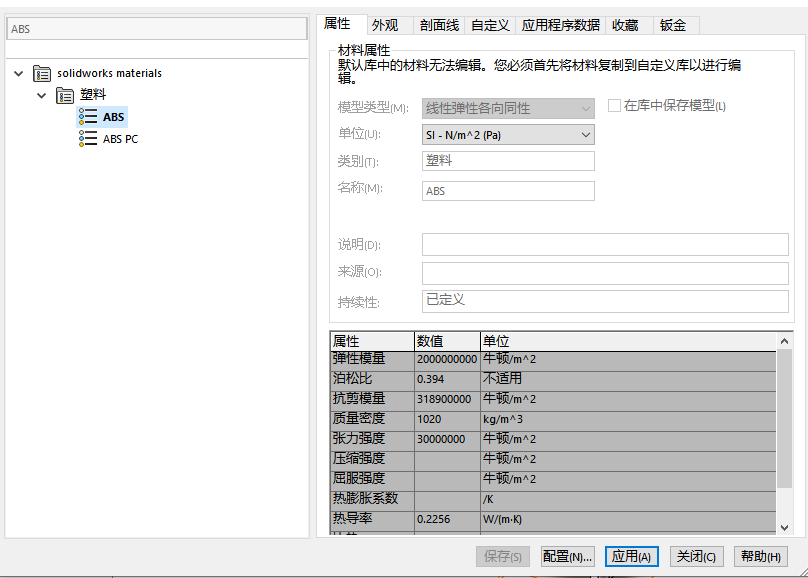This screenshot has width=808, height=578.
Task: Click the properties table scroll down arrow
Action: 785,527
